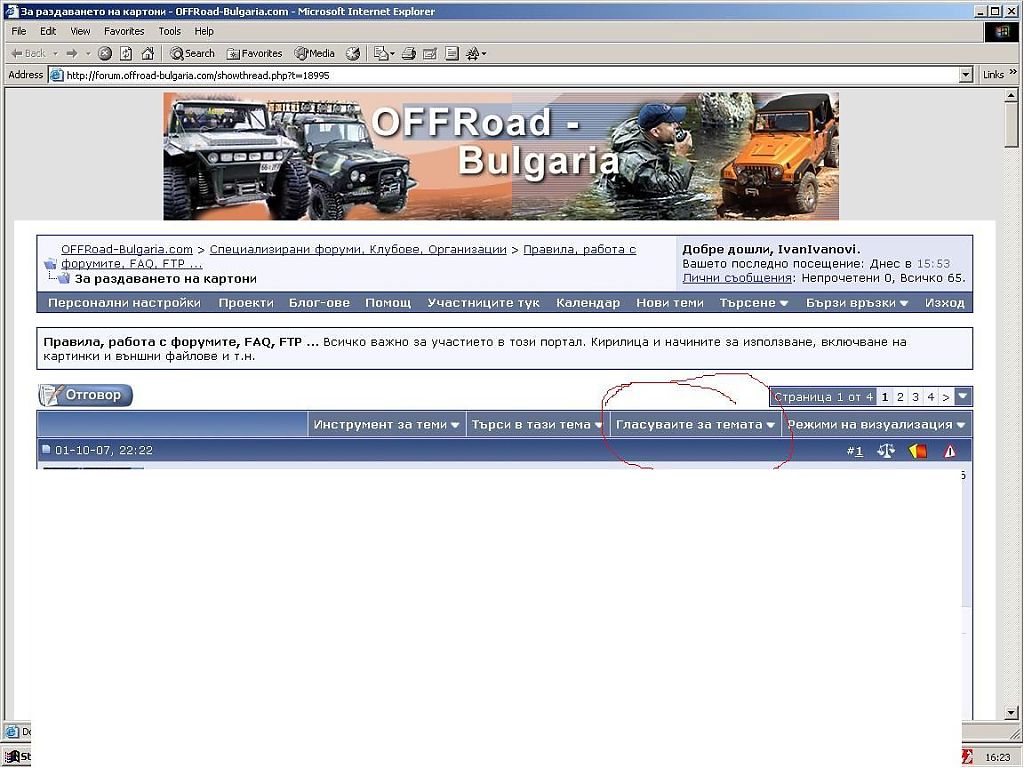Open post #1 permalink
The width and height of the screenshot is (1024, 768).
point(858,451)
